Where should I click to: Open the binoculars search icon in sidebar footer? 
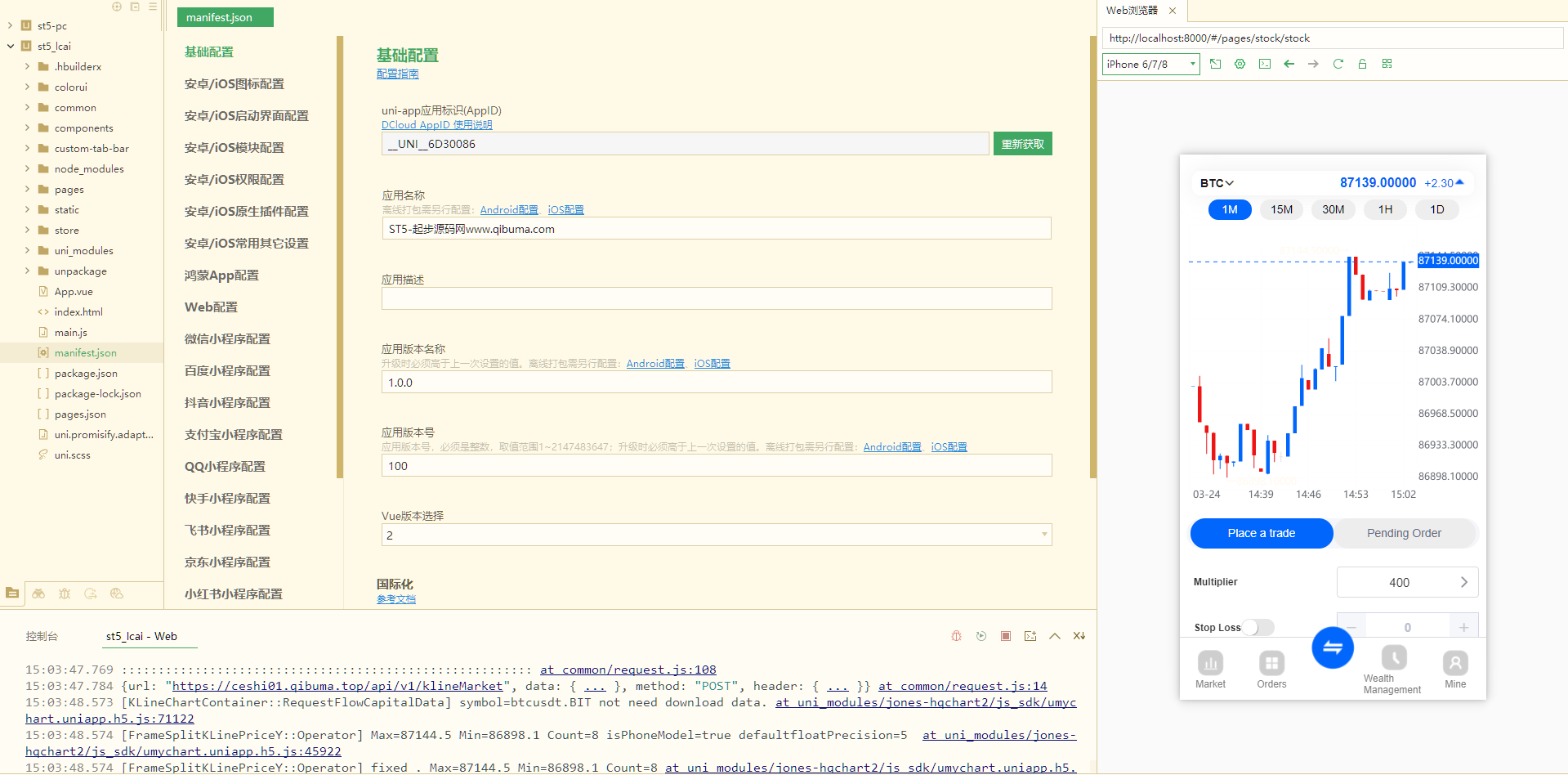(38, 594)
